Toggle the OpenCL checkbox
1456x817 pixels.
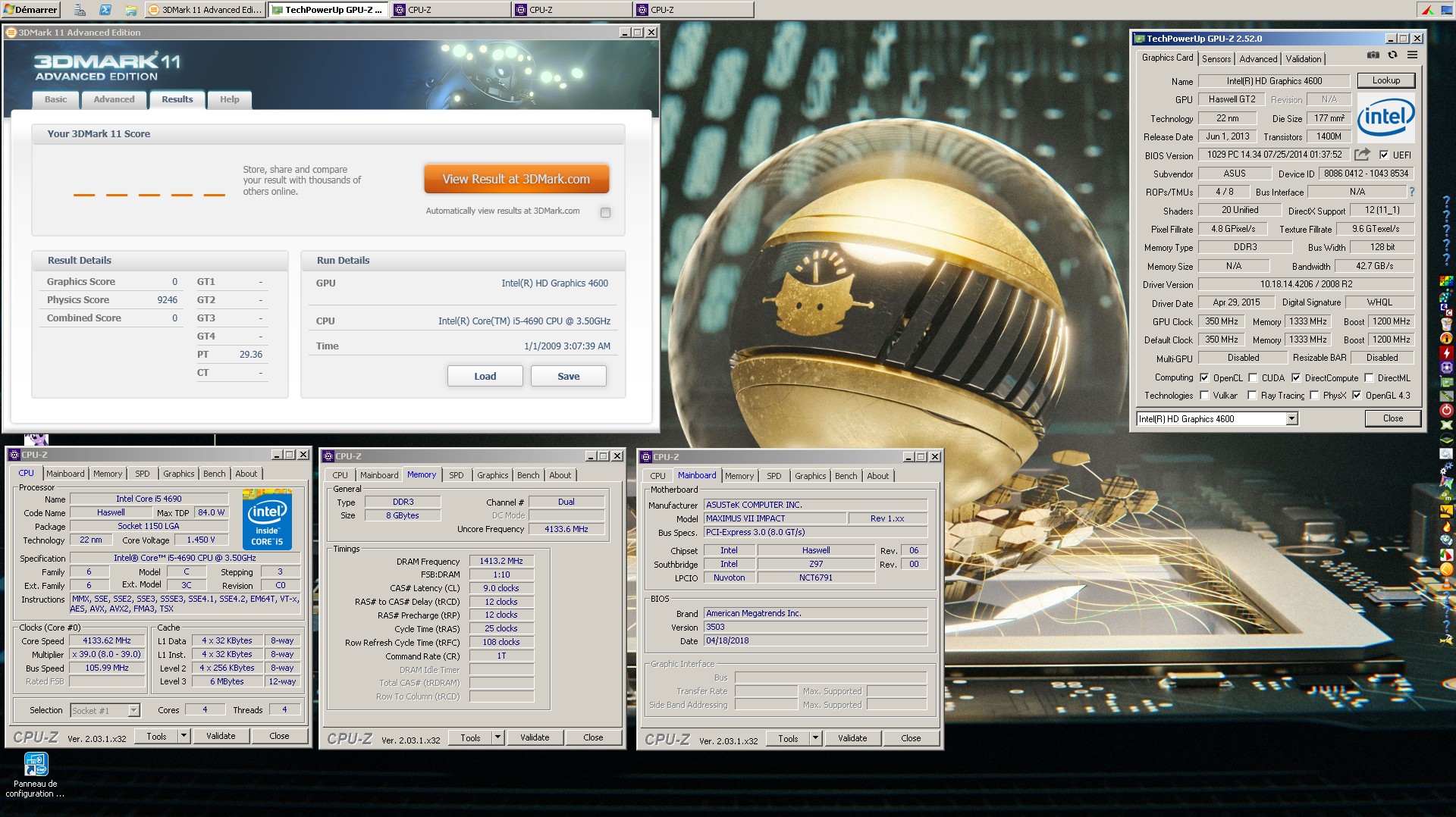[1204, 377]
